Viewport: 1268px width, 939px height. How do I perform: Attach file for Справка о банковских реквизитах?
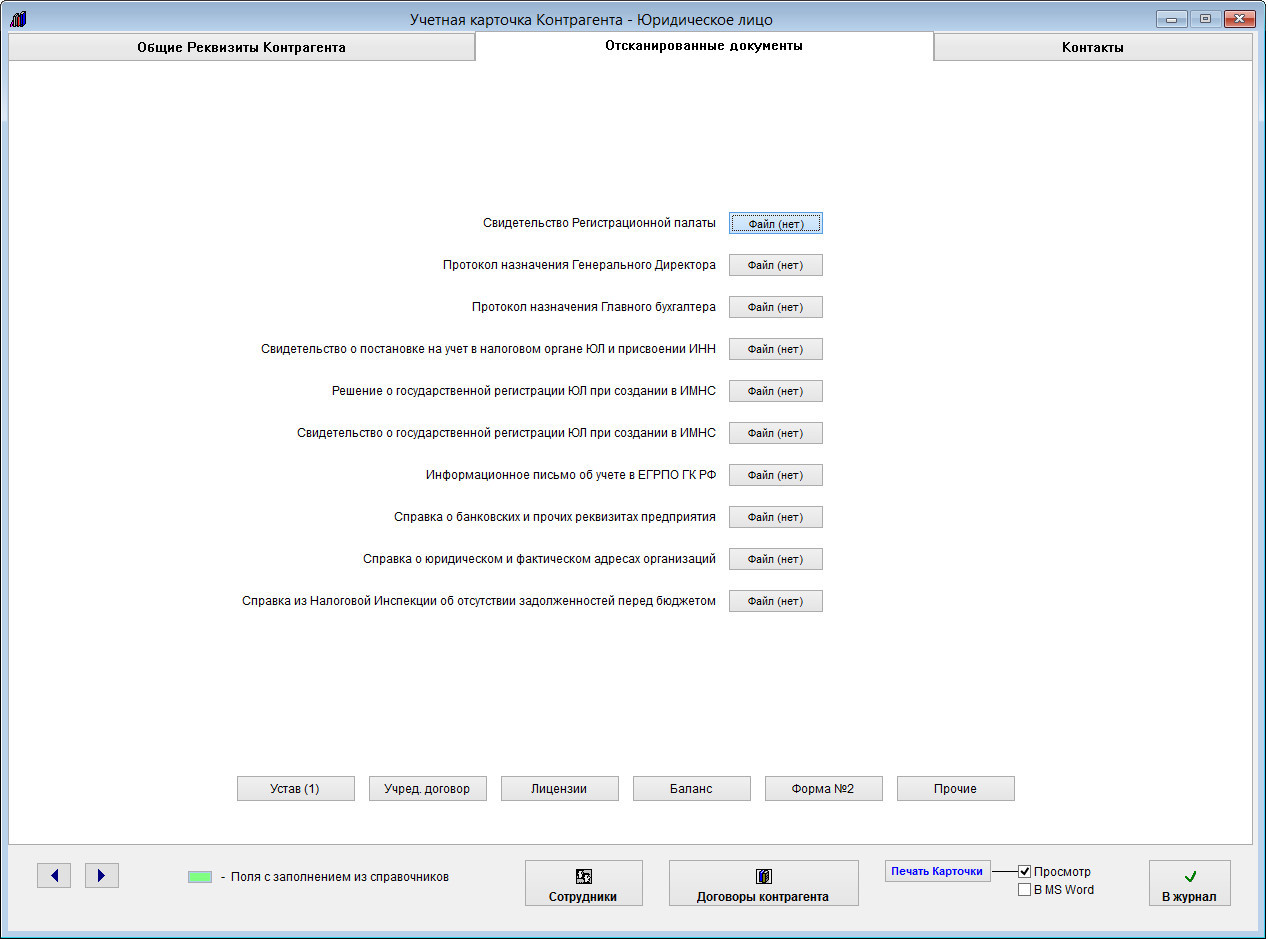(x=775, y=517)
